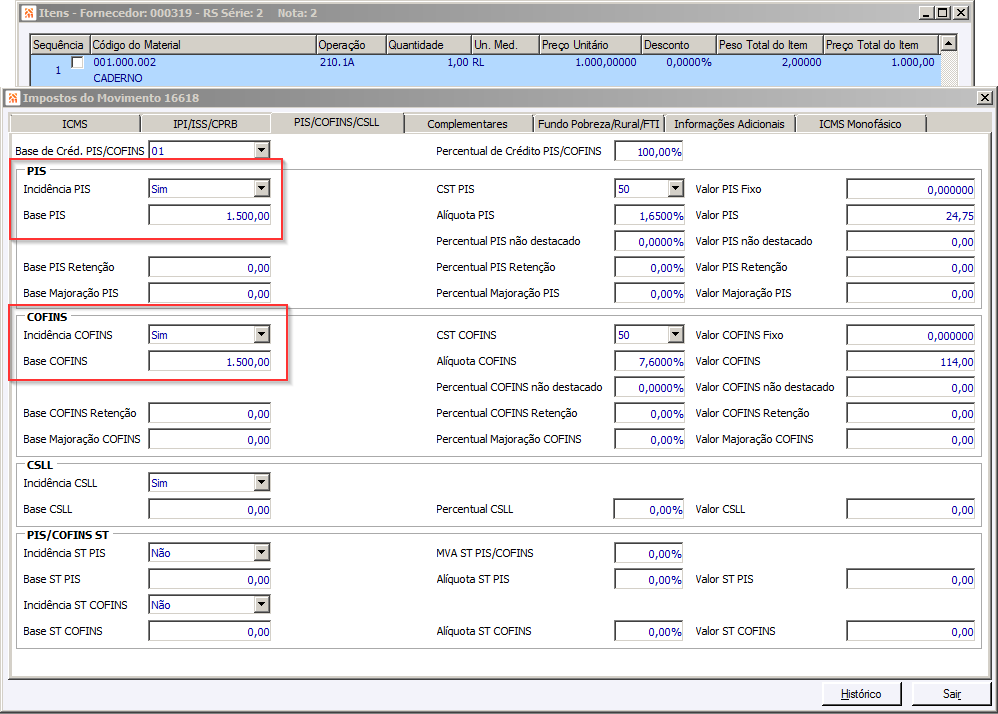Click the Base Majoração PIS field

[x=209, y=293]
